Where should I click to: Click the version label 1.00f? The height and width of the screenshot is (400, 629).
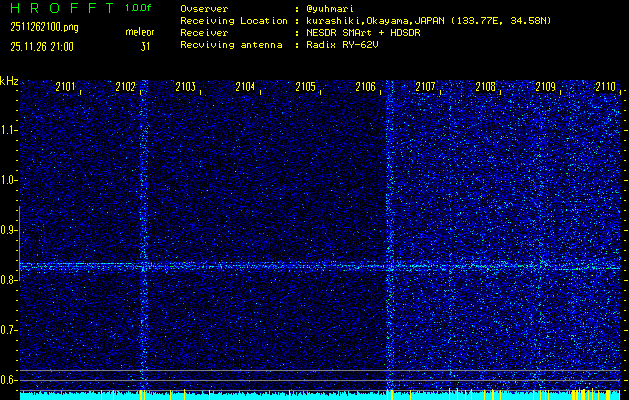pos(138,8)
